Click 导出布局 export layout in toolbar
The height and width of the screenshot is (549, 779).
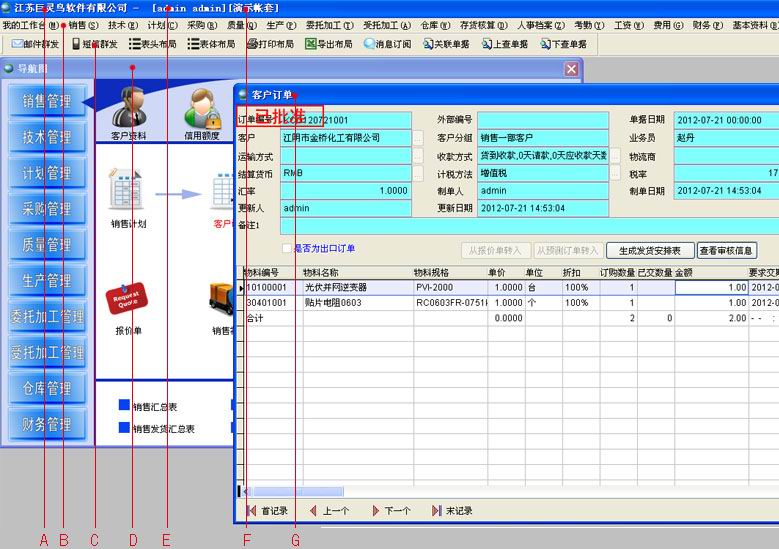(329, 44)
